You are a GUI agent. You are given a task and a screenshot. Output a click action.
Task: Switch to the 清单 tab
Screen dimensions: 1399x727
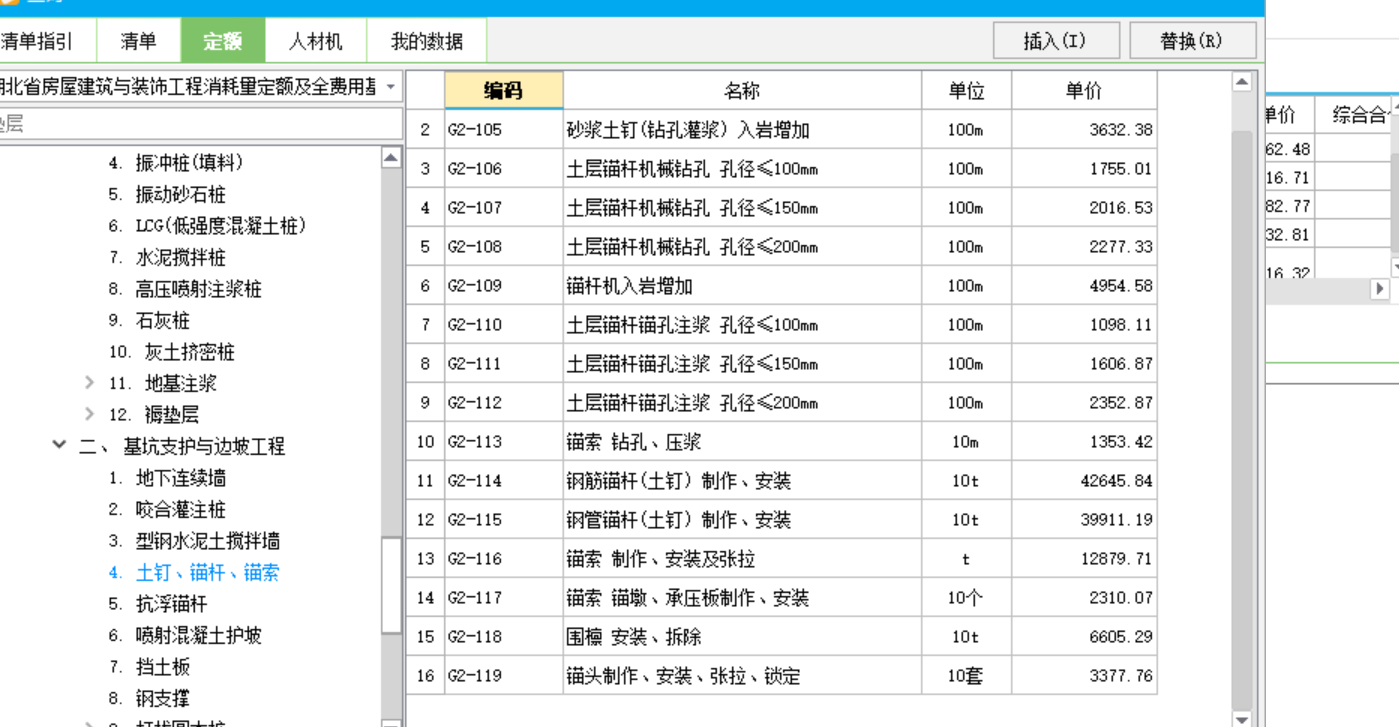[x=138, y=41]
